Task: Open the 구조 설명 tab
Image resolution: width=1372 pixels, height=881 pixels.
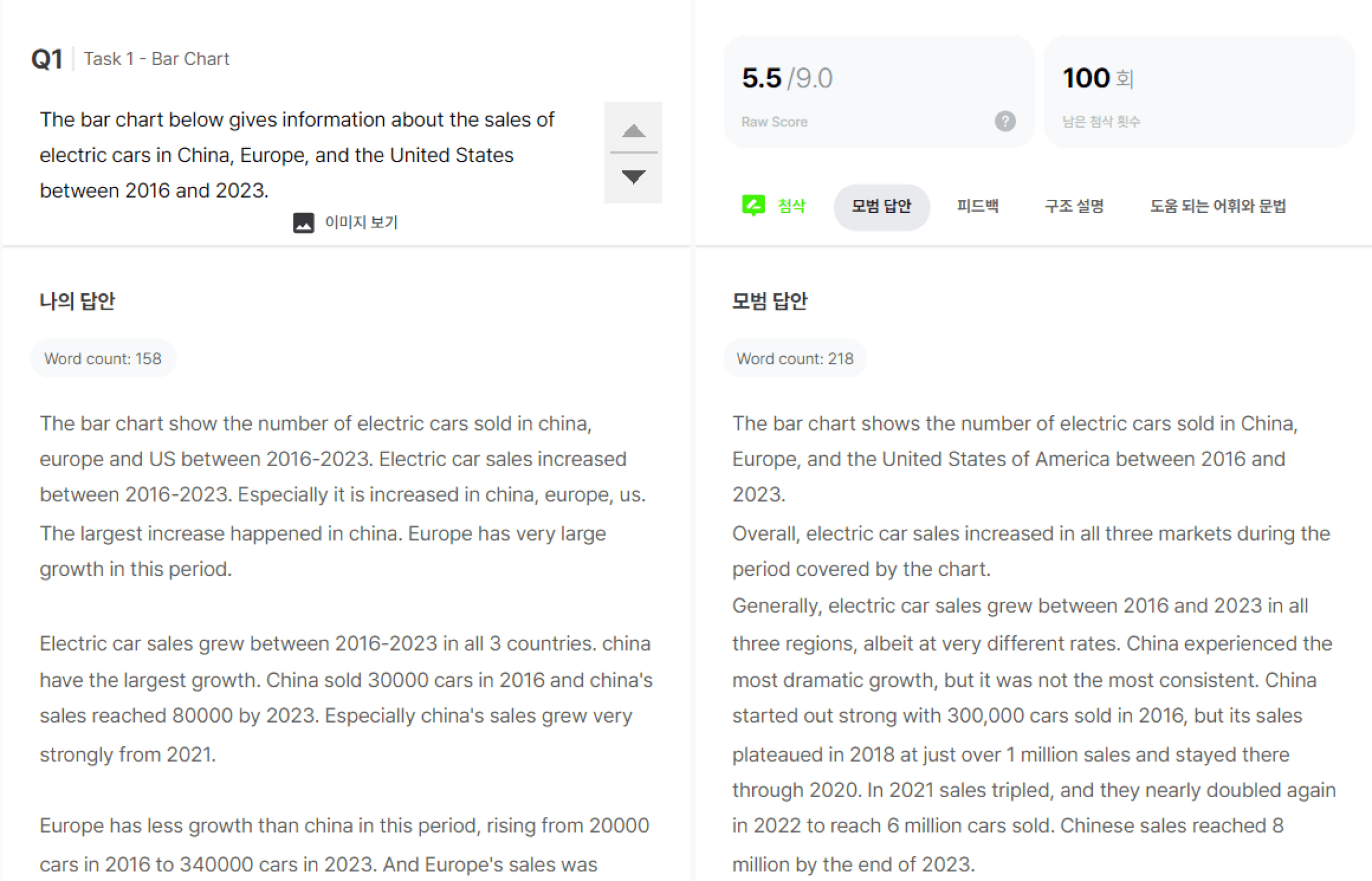Action: coord(1074,206)
